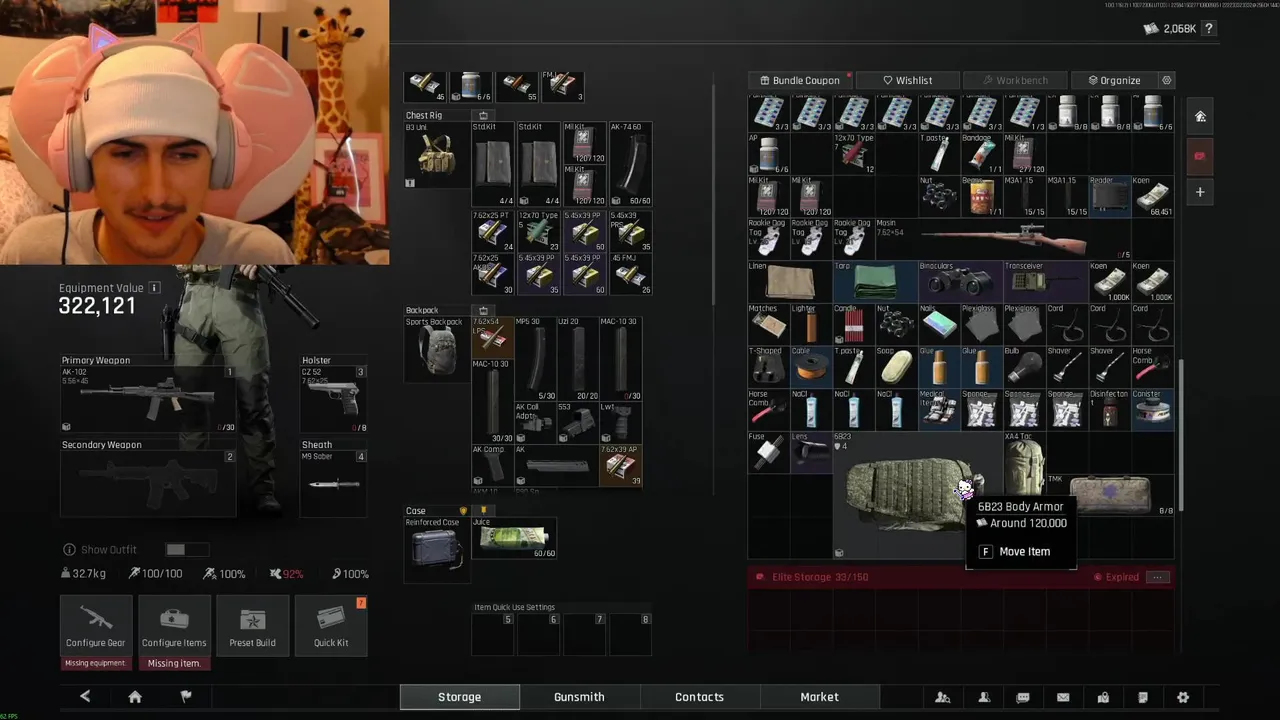The height and width of the screenshot is (720, 1280).
Task: Select the 7.62x39 AP ammo in backpack
Action: 620,466
